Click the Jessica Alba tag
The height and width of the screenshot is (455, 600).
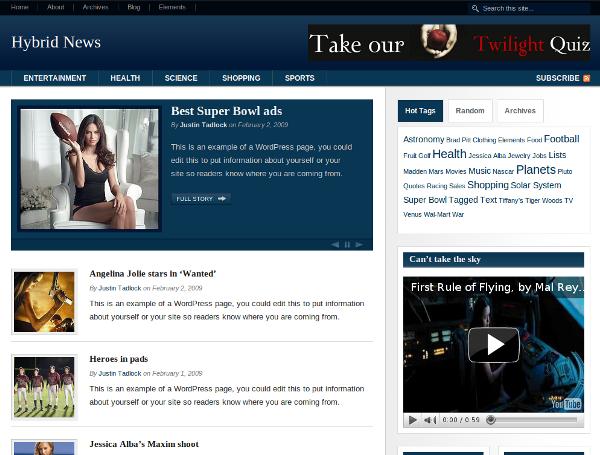pyautogui.click(x=487, y=156)
